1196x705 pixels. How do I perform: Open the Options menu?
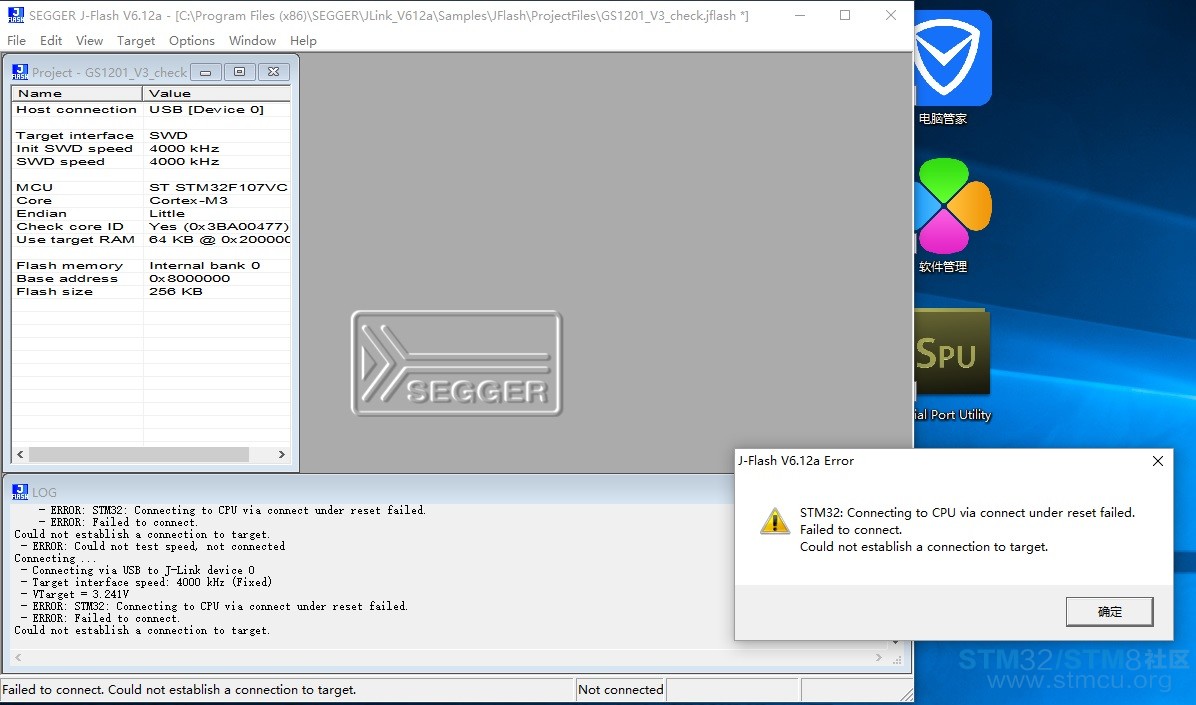191,40
